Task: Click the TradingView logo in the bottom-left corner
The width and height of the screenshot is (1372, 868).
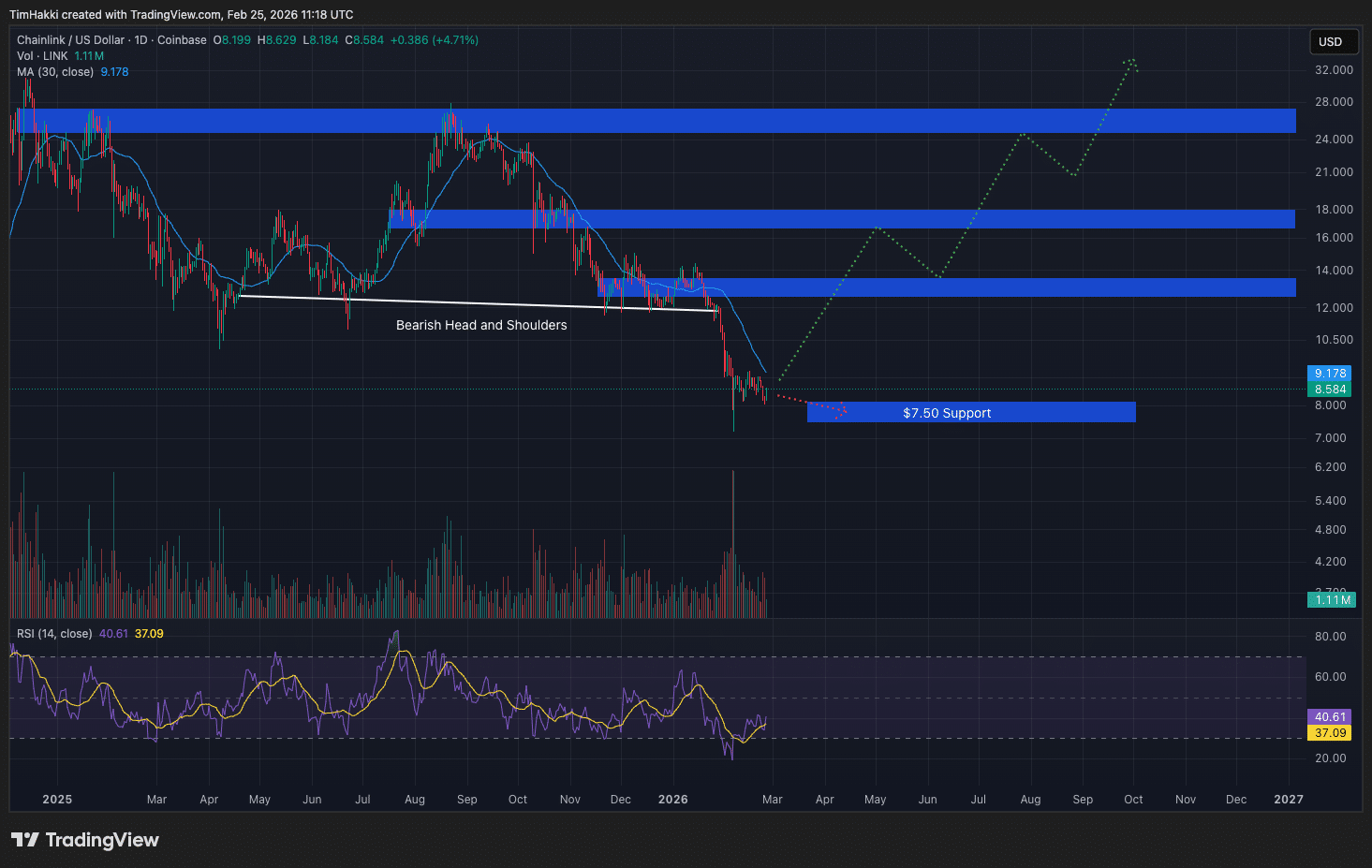Action: (x=84, y=840)
